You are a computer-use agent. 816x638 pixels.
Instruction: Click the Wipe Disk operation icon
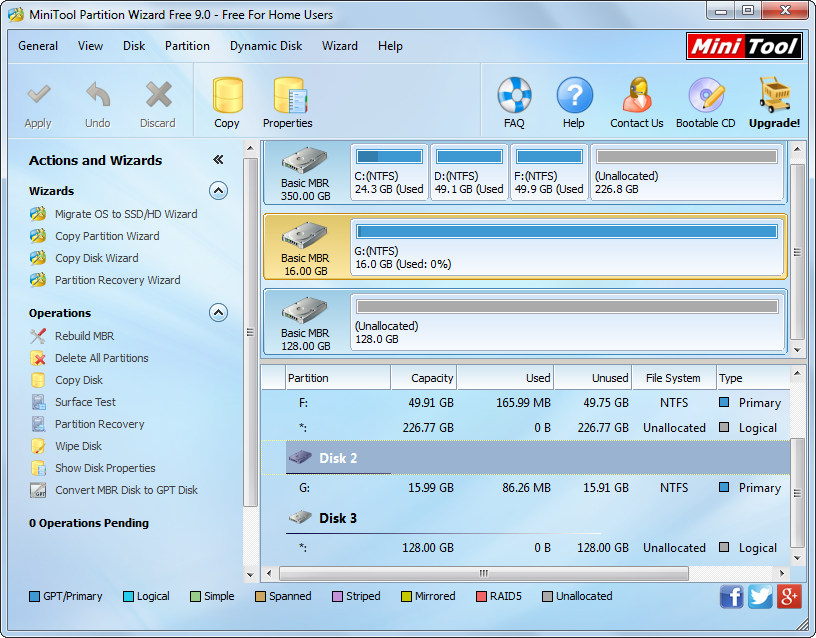point(37,446)
